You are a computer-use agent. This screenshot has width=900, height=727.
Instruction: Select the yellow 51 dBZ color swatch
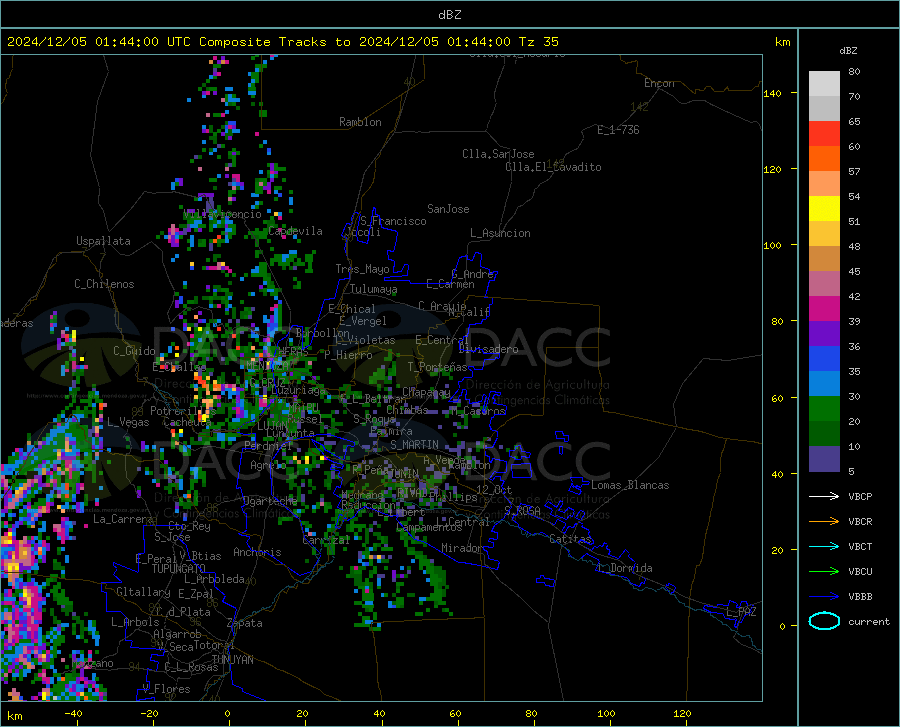pos(824,209)
